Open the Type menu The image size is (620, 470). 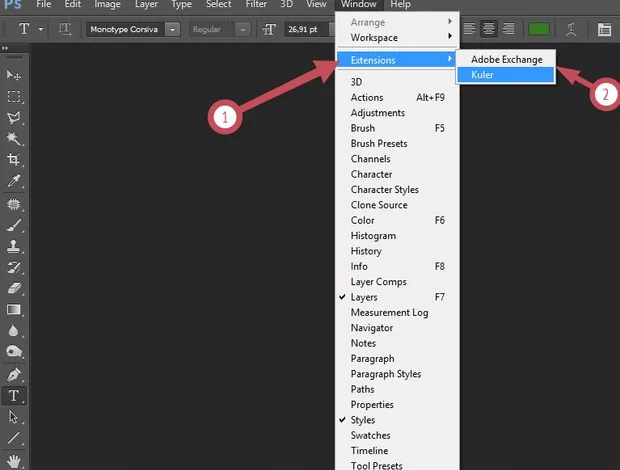pos(181,4)
